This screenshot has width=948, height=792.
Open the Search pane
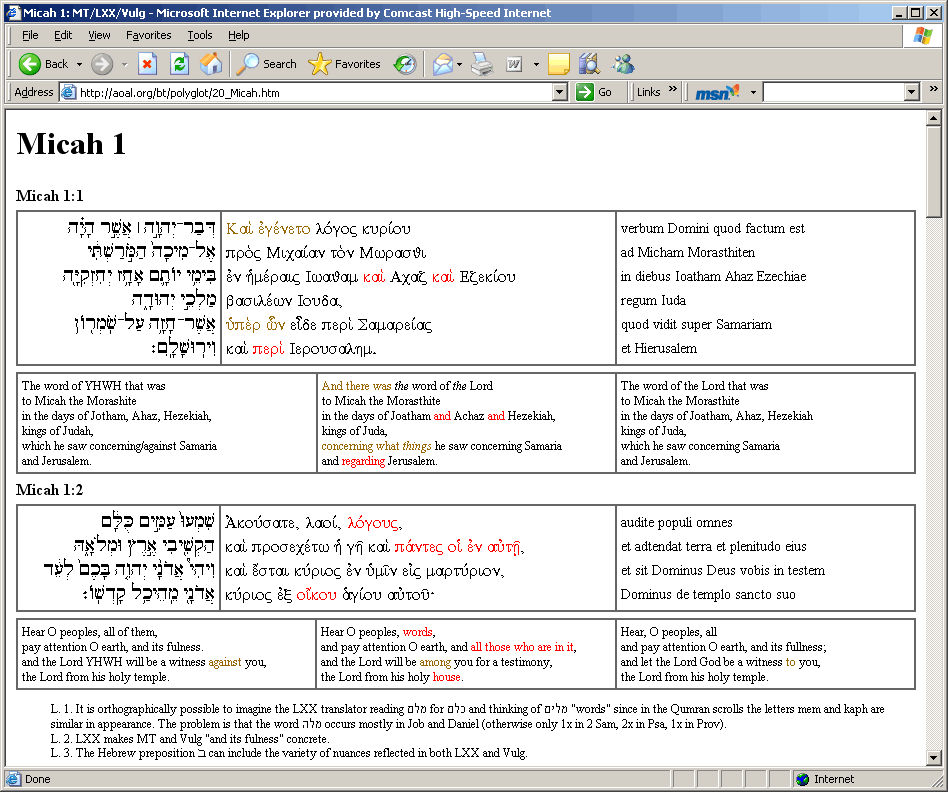click(266, 64)
